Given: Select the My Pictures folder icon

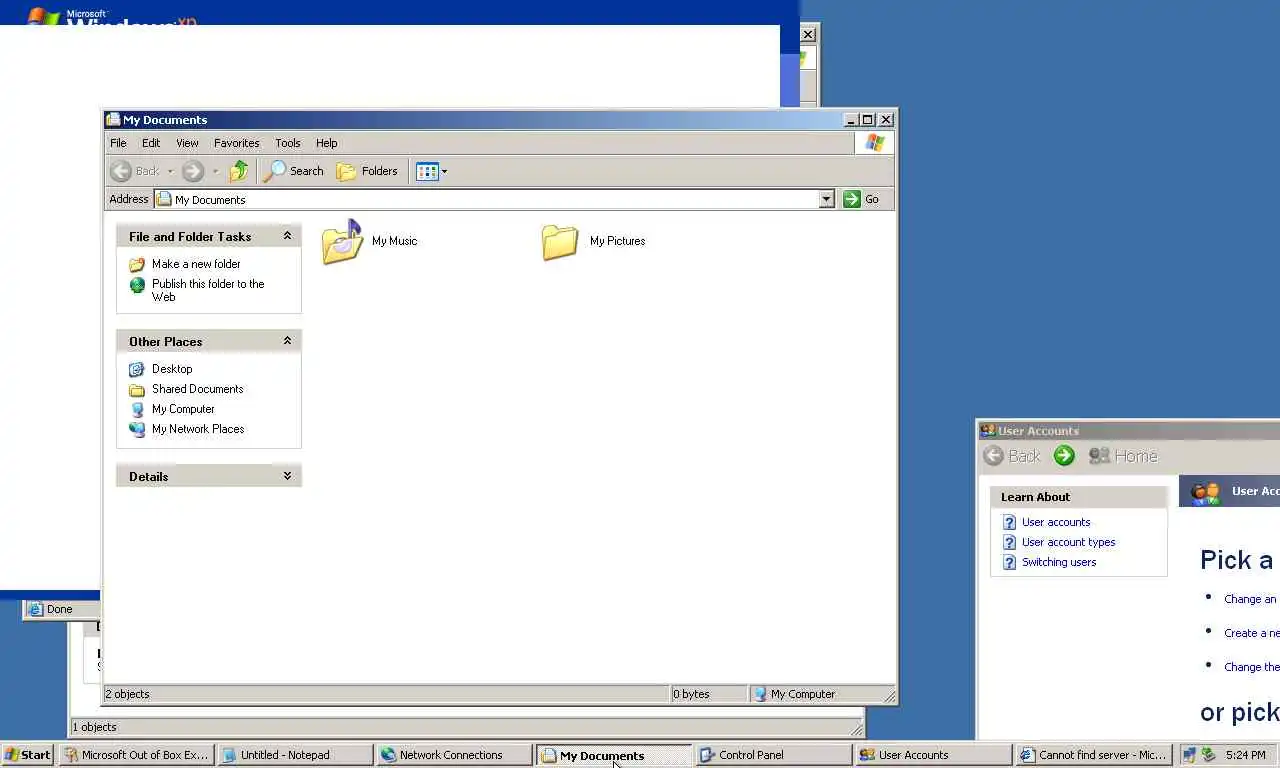Looking at the screenshot, I should [x=560, y=242].
